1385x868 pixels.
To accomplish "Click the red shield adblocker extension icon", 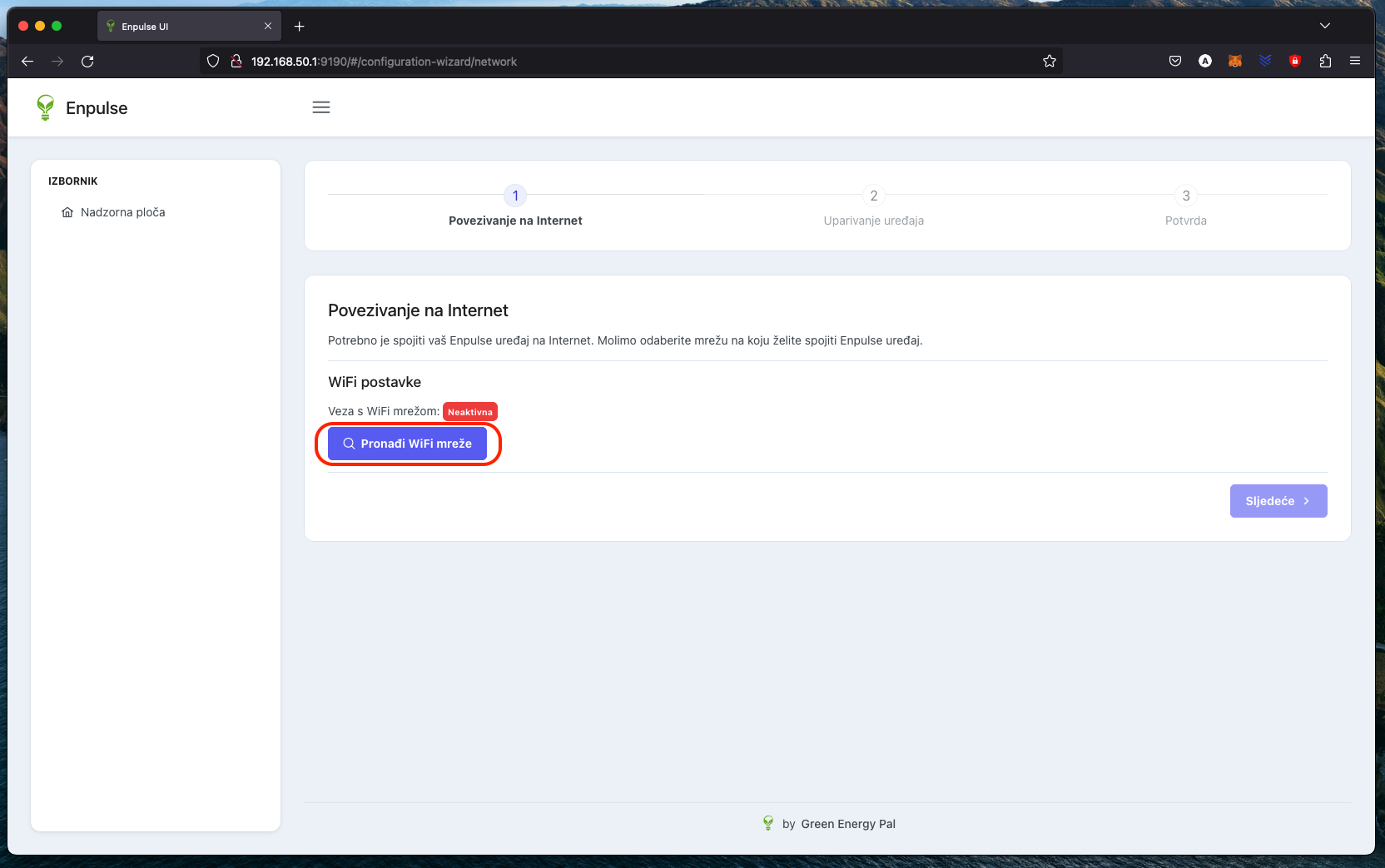I will 1295,61.
